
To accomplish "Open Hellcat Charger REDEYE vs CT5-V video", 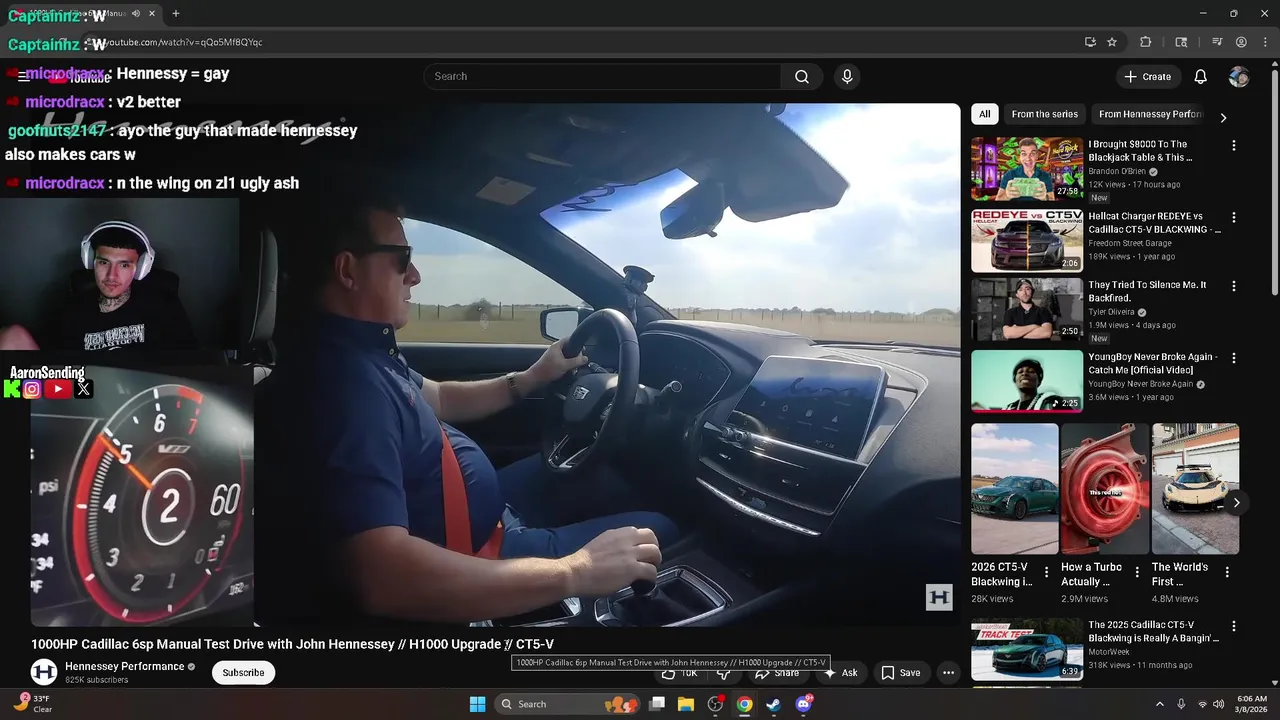I will tap(1027, 241).
